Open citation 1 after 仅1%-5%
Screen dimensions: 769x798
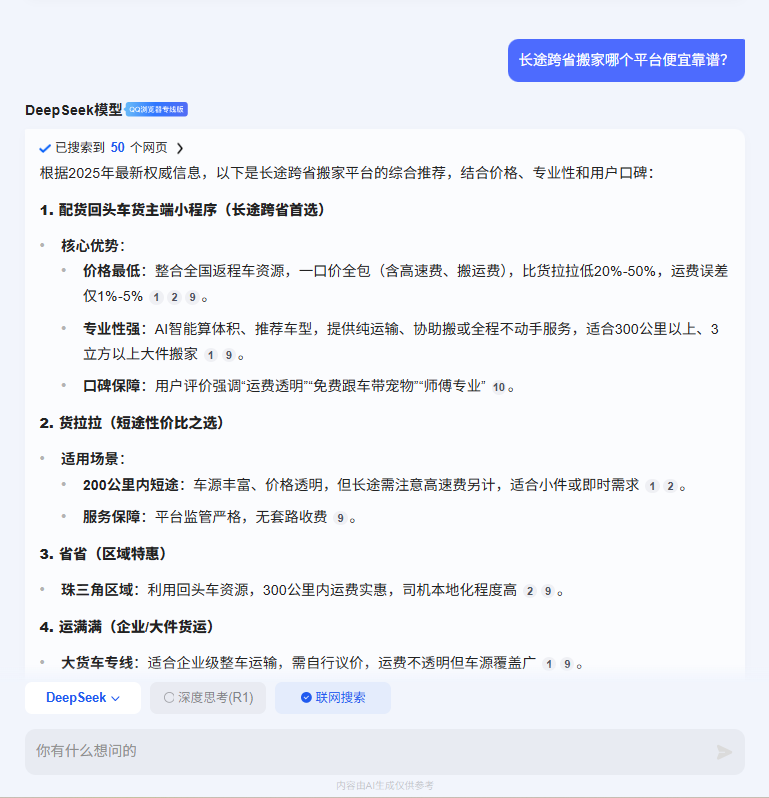156,297
